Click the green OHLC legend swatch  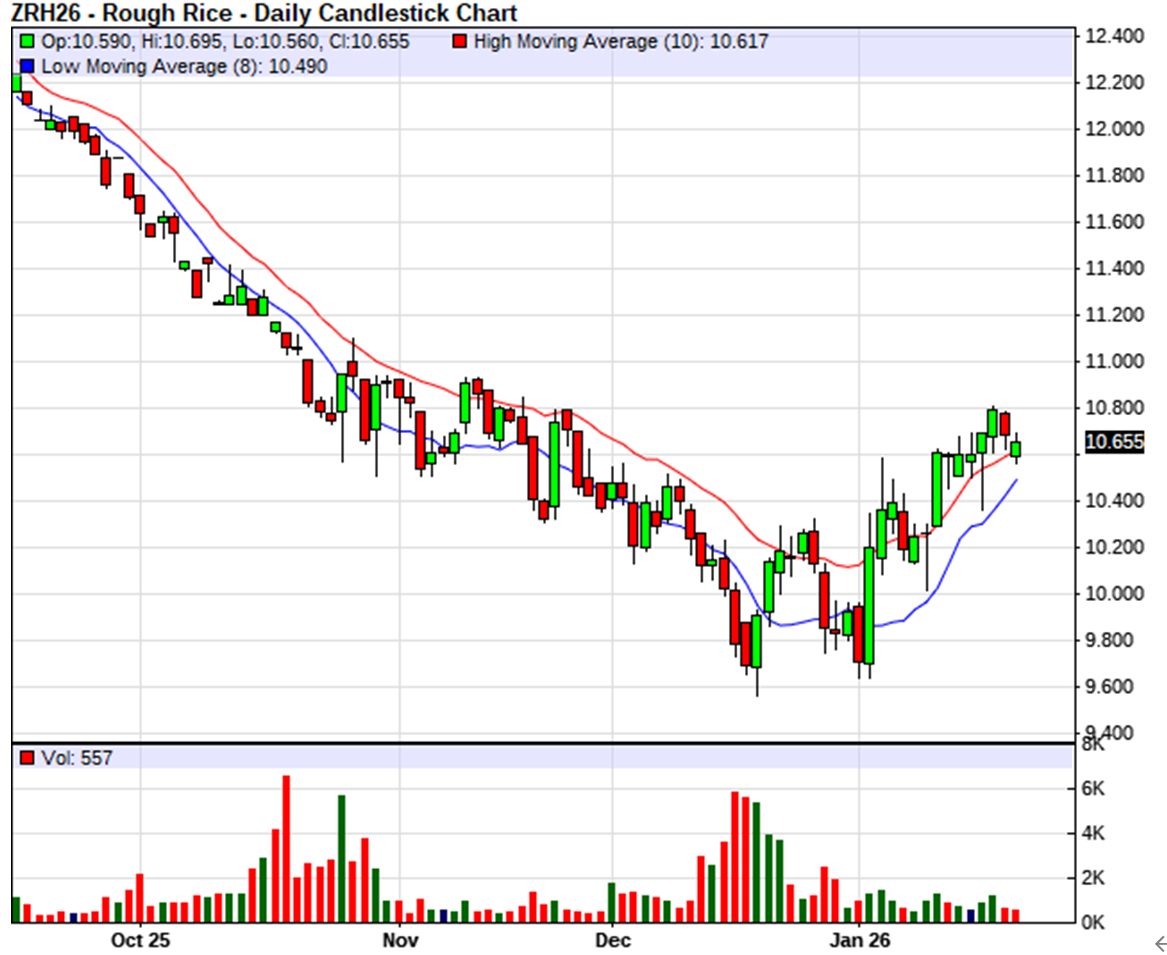click(x=27, y=42)
